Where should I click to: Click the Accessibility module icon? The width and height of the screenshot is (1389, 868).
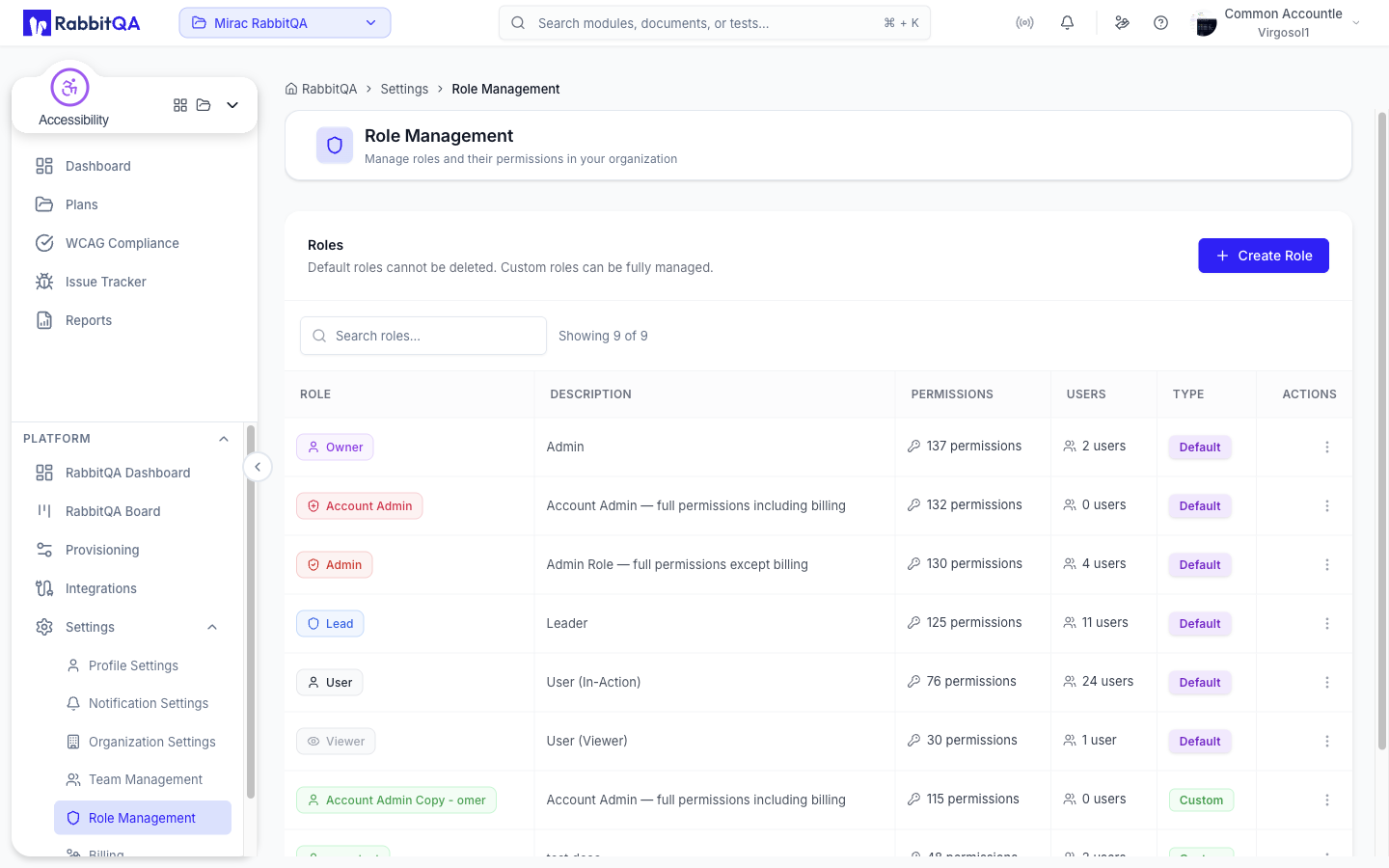(x=69, y=88)
